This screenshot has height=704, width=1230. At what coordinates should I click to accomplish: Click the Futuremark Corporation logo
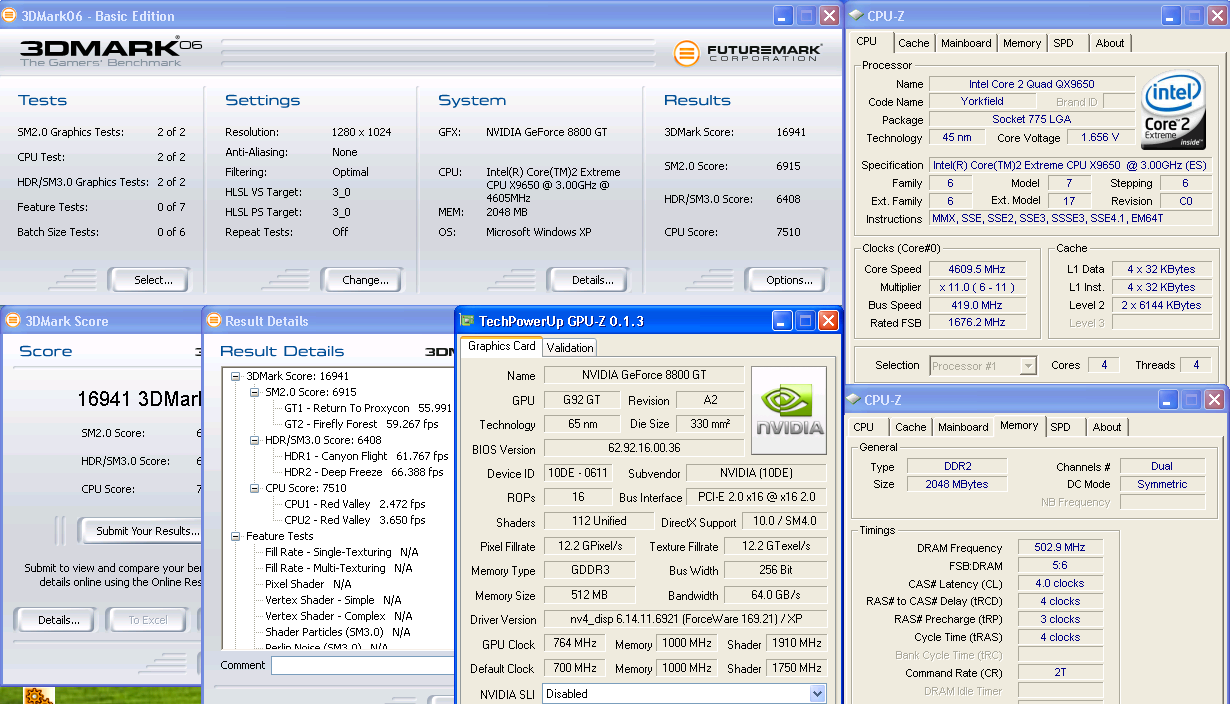click(748, 53)
